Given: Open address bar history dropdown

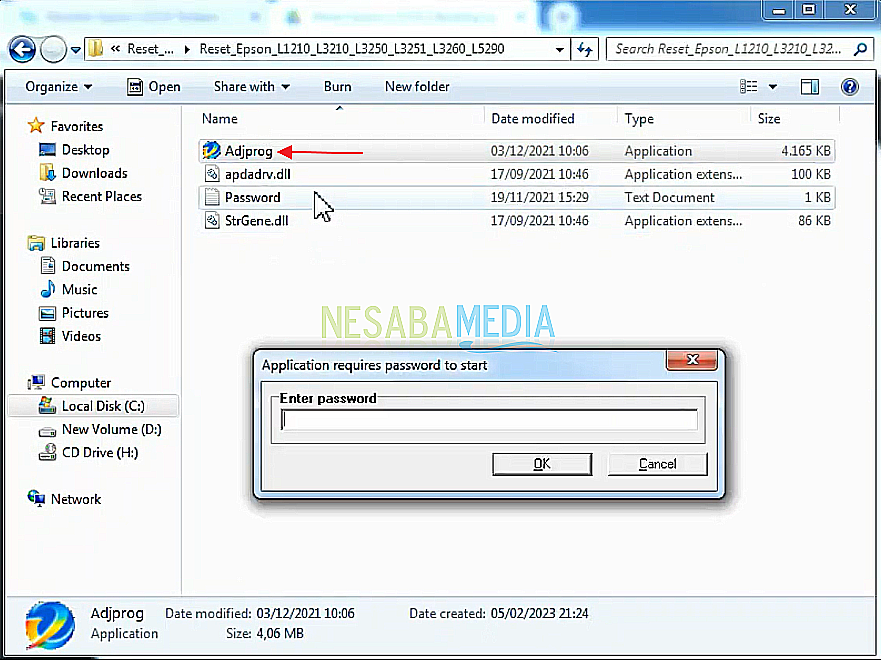Looking at the screenshot, I should click(x=558, y=48).
